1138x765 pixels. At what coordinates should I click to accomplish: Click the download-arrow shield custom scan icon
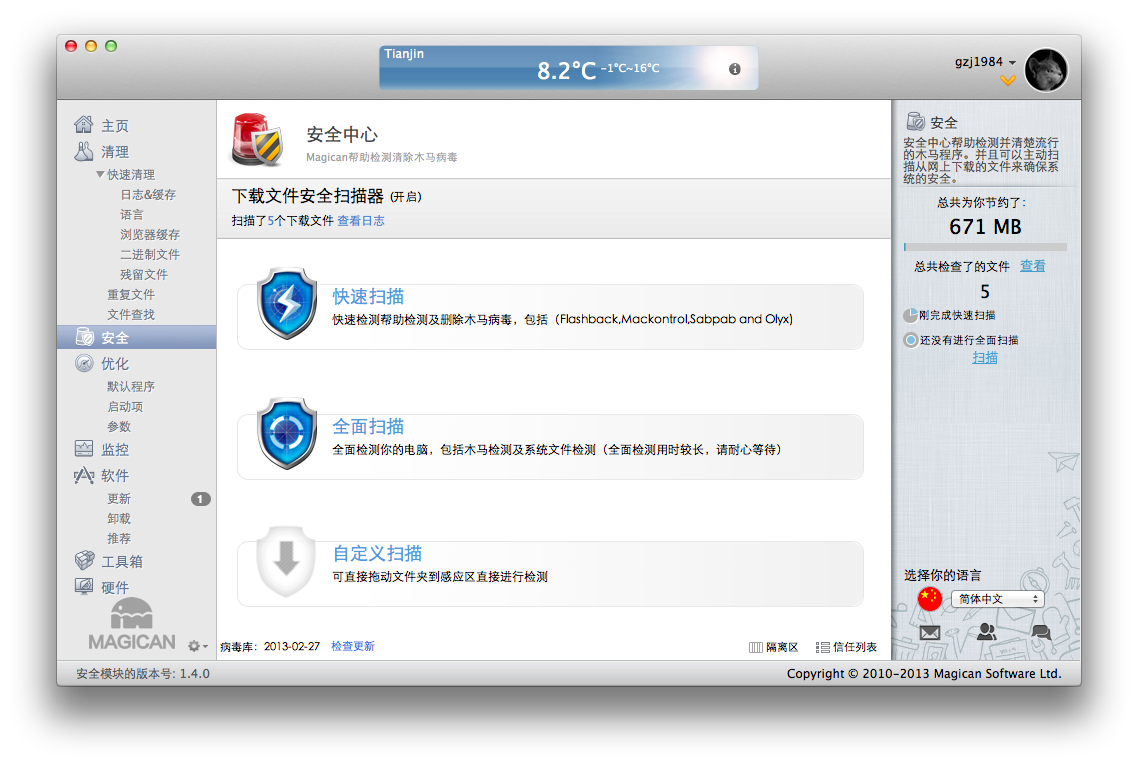[x=287, y=561]
